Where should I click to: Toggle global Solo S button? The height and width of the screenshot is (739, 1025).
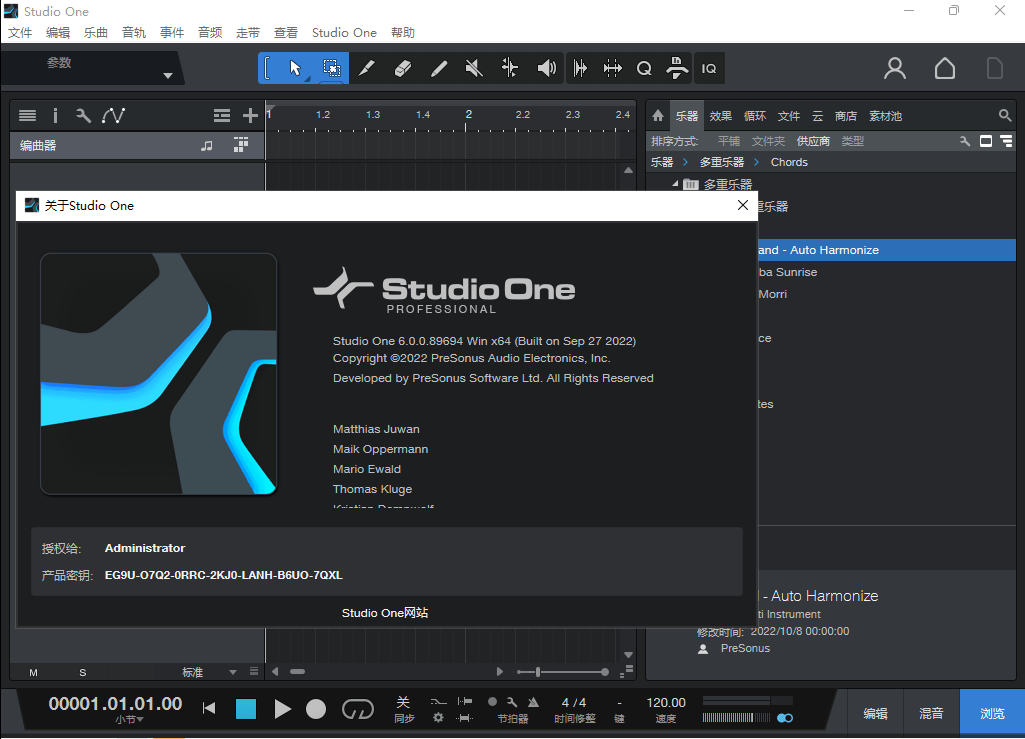click(x=82, y=672)
